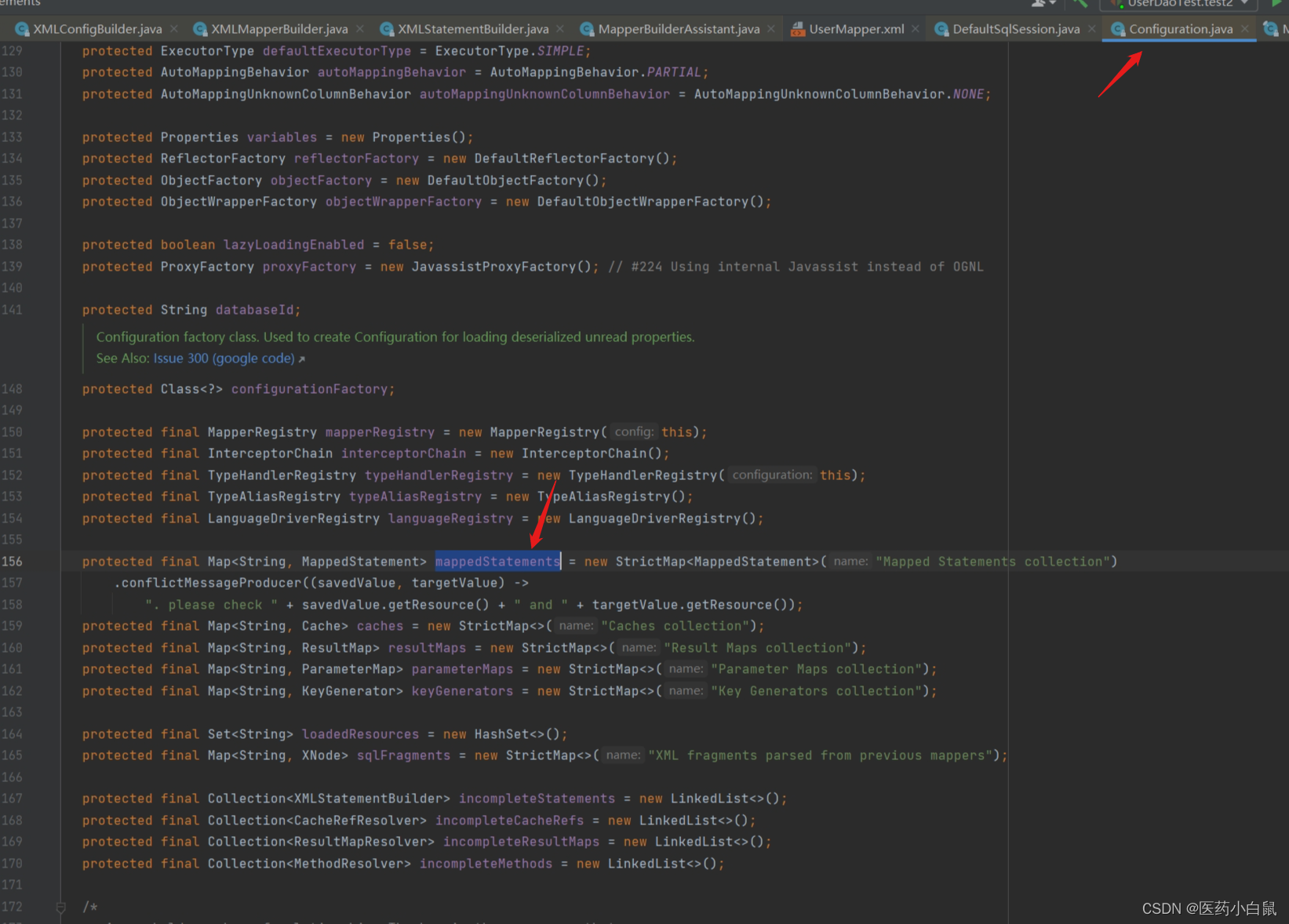Open the MapperBuilderAssistant.java tab
This screenshot has width=1289, height=924.
click(679, 29)
